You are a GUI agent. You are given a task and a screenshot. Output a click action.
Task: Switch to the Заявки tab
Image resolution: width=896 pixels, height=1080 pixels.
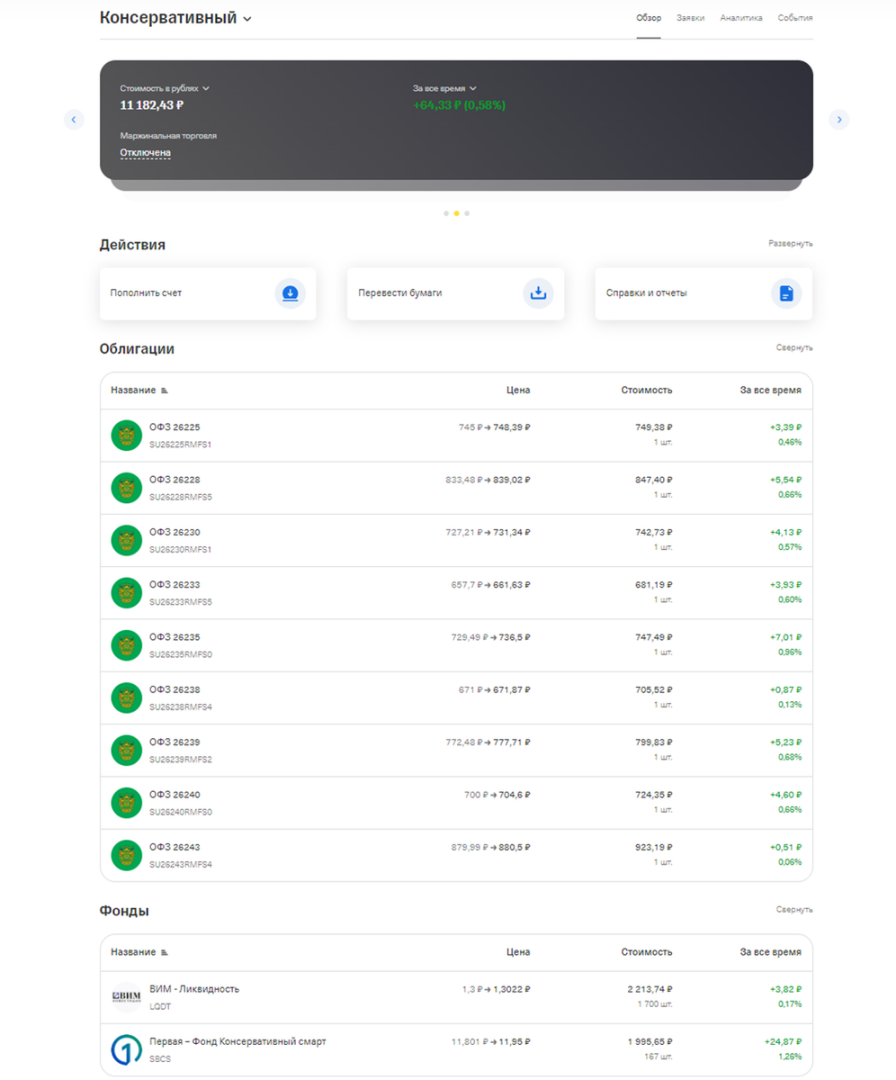(690, 18)
